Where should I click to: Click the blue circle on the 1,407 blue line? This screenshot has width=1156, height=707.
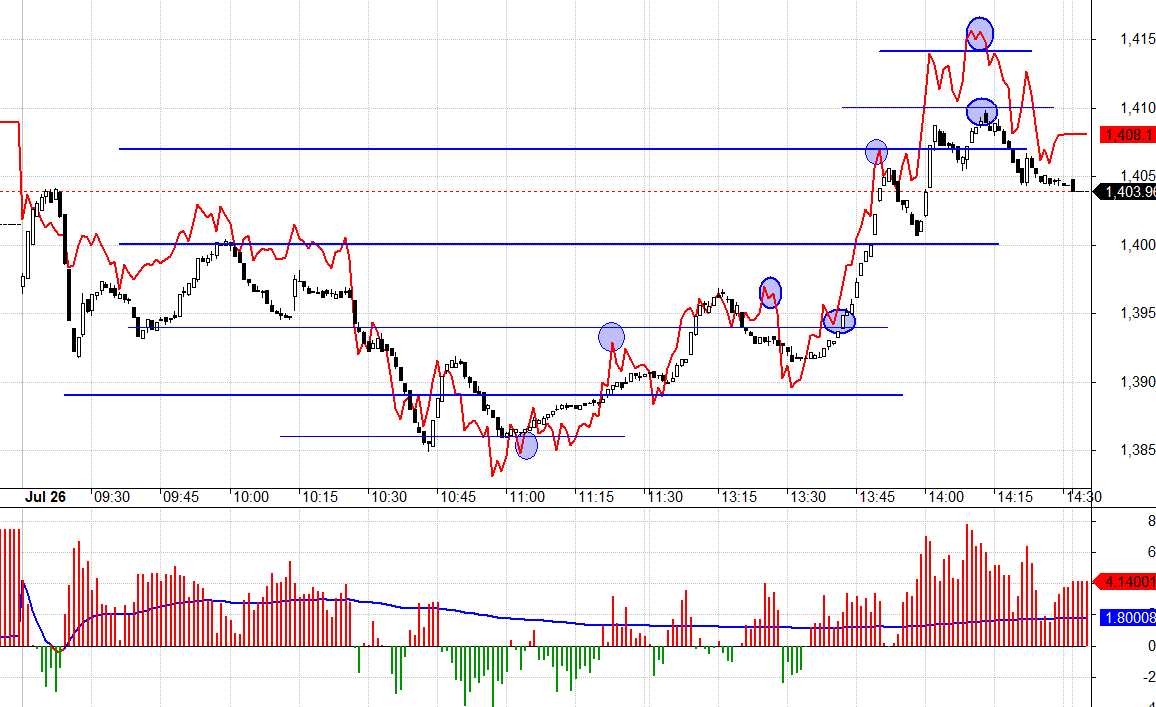876,152
